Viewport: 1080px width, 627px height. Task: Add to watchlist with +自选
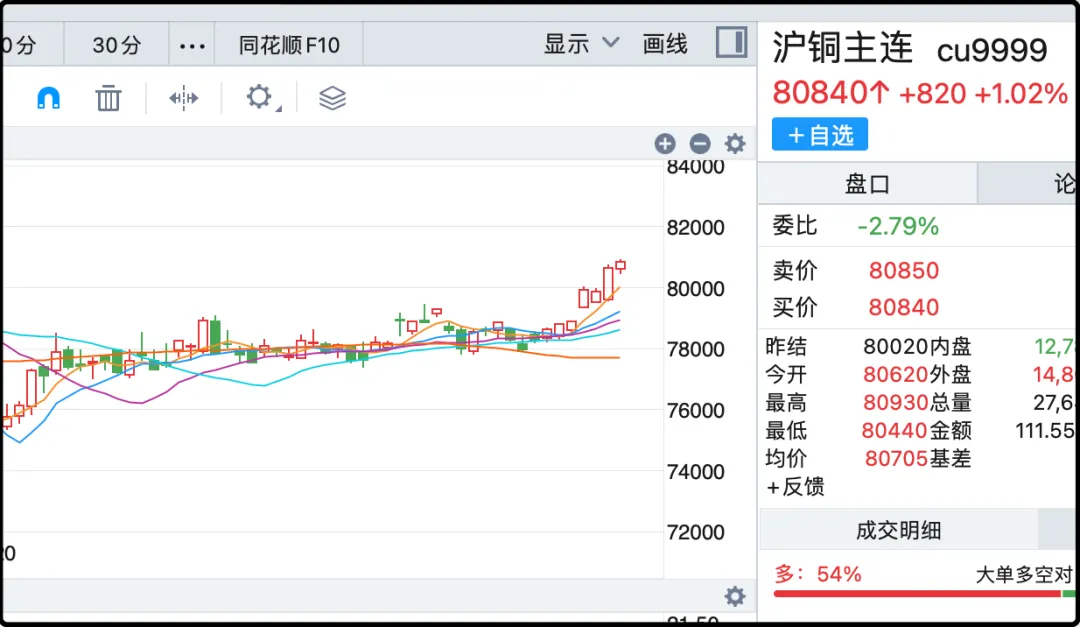(x=820, y=135)
